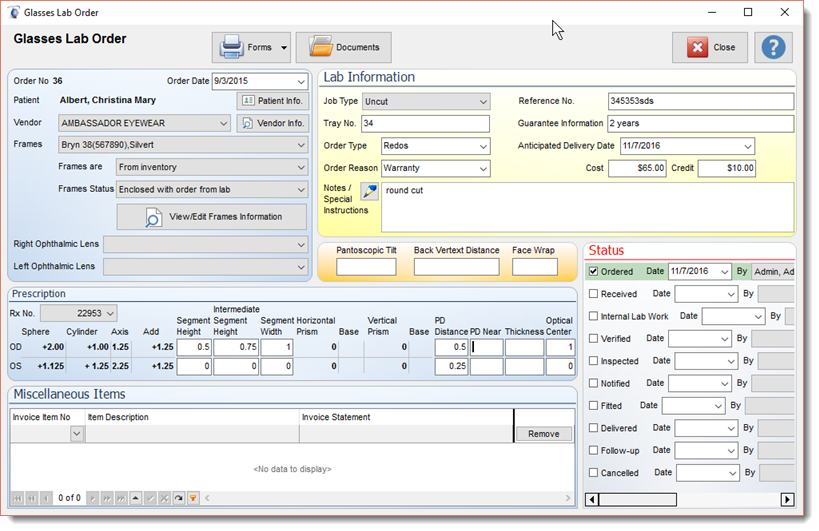
Task: Click View/Edit Frames Information button
Action: pyautogui.click(x=212, y=217)
